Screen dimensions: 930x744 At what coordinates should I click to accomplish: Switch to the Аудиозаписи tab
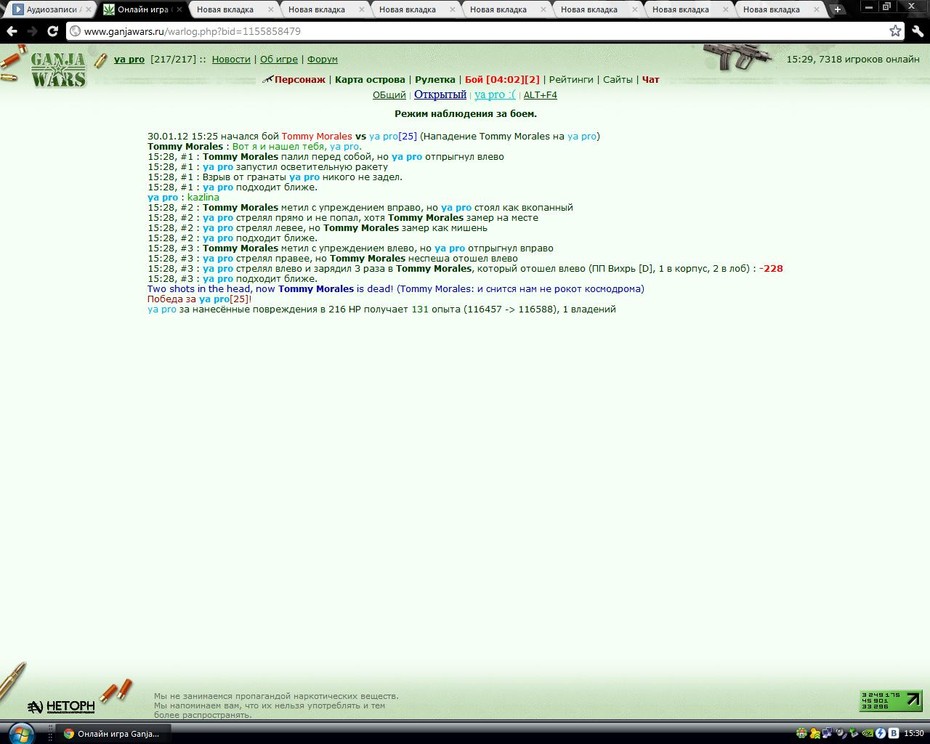[x=51, y=9]
